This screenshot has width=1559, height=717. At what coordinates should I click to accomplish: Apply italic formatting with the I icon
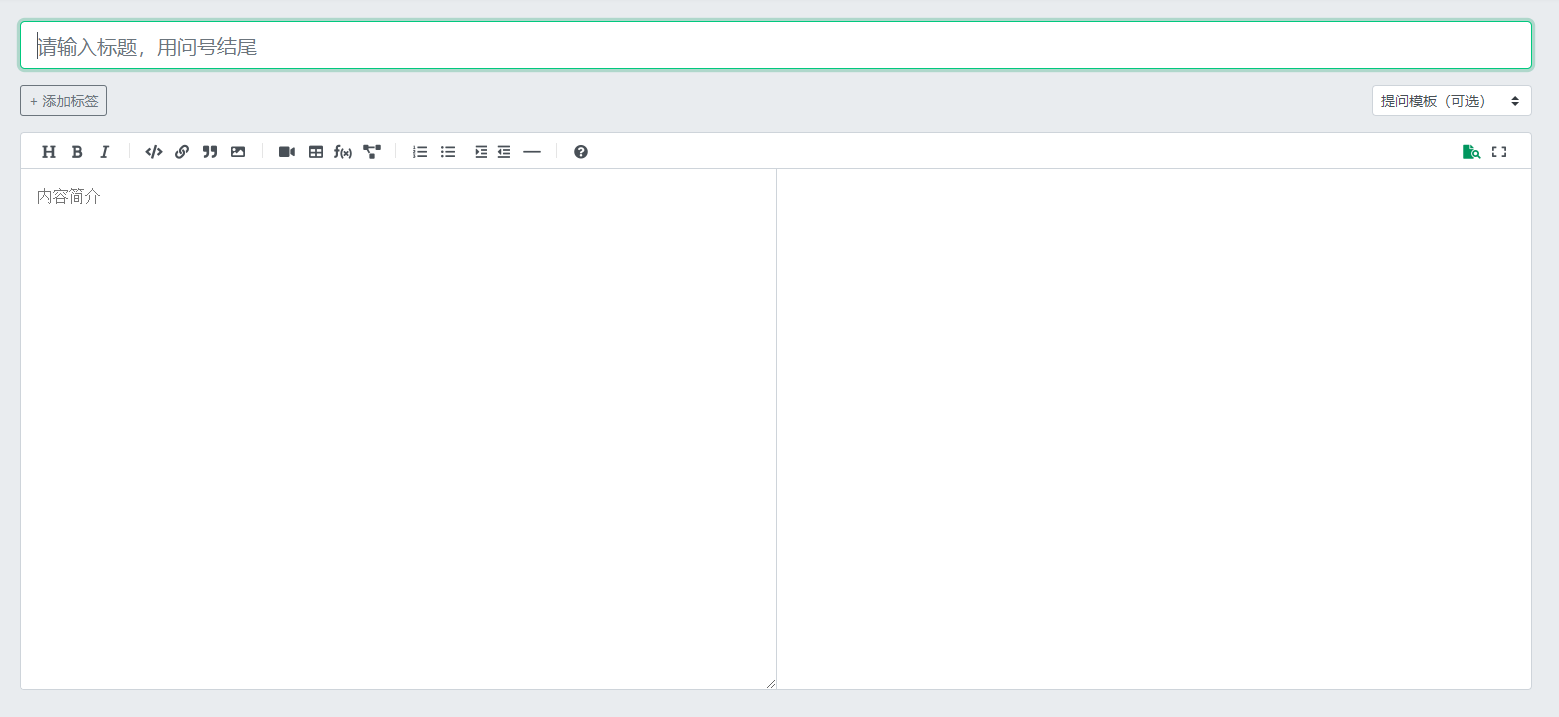(x=104, y=152)
